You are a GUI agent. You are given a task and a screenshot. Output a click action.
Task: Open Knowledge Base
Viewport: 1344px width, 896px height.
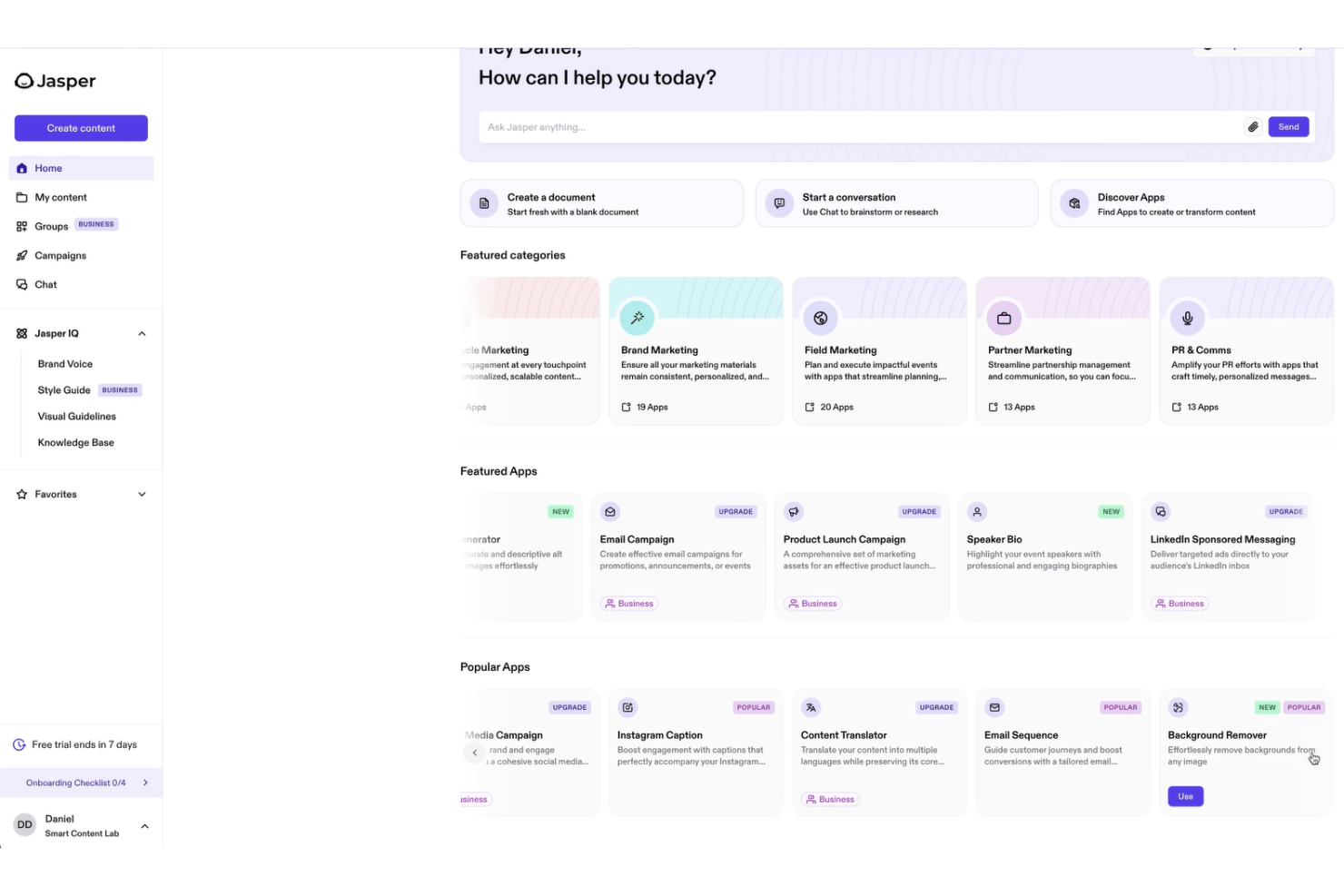coord(76,443)
